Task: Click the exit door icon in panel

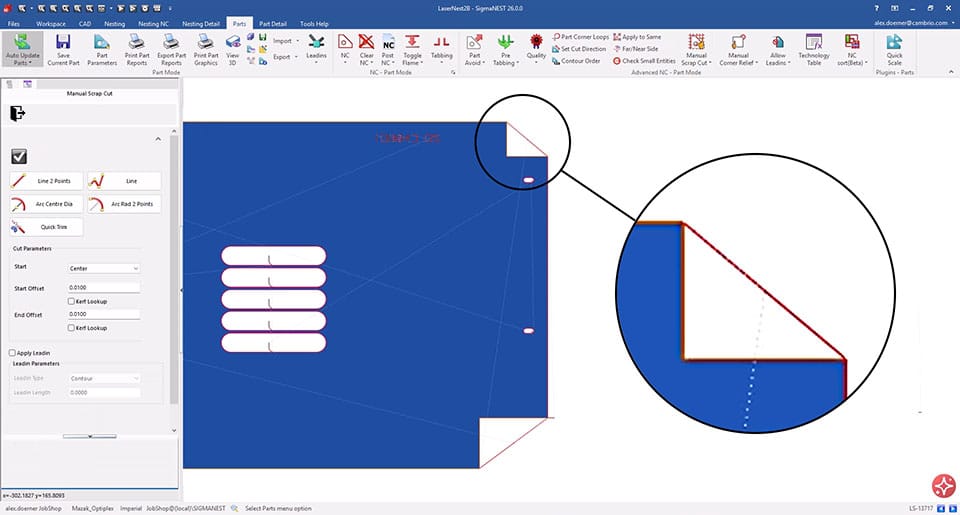Action: coord(17,113)
